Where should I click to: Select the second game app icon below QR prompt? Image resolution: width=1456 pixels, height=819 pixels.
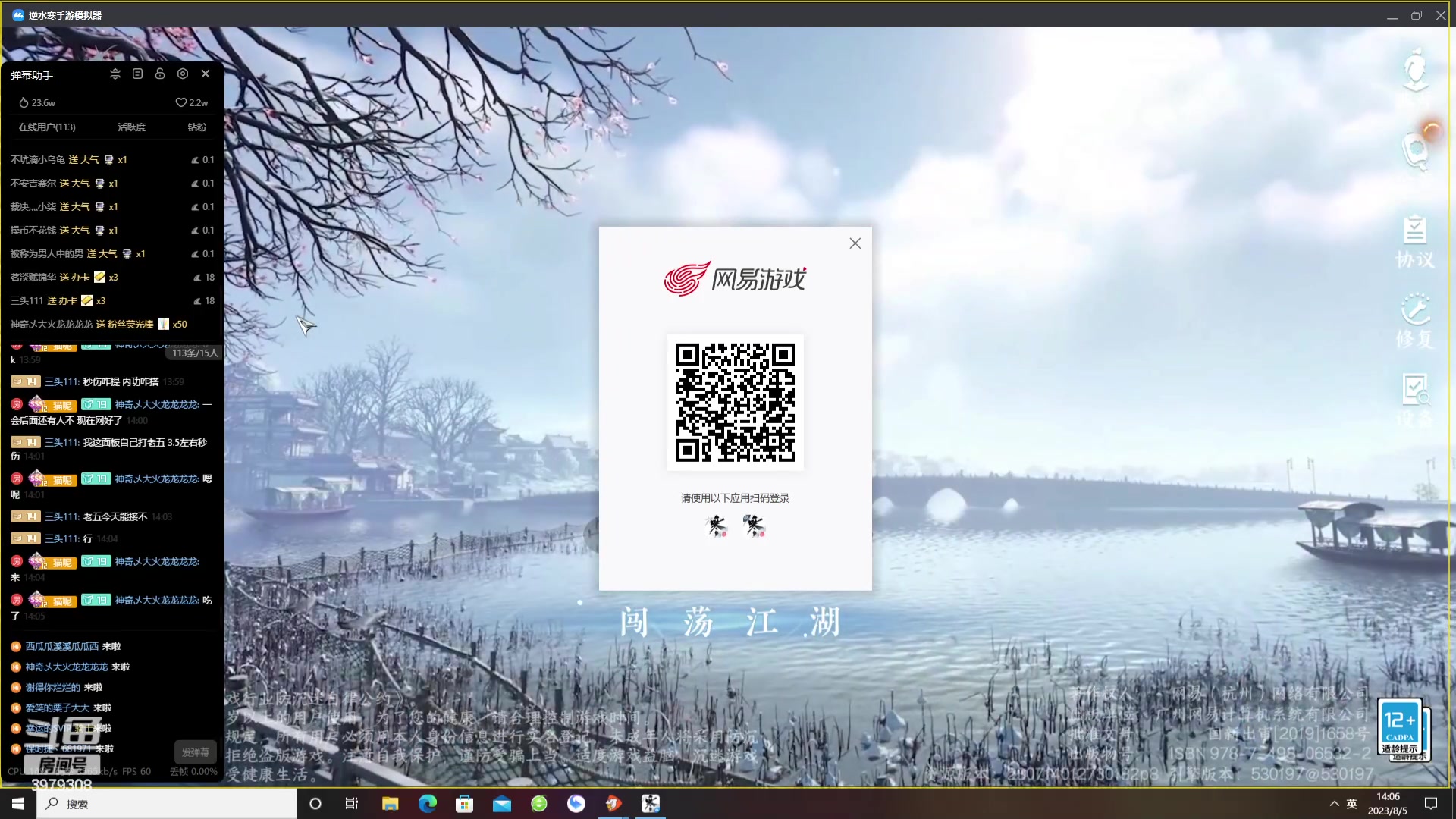[x=754, y=525]
